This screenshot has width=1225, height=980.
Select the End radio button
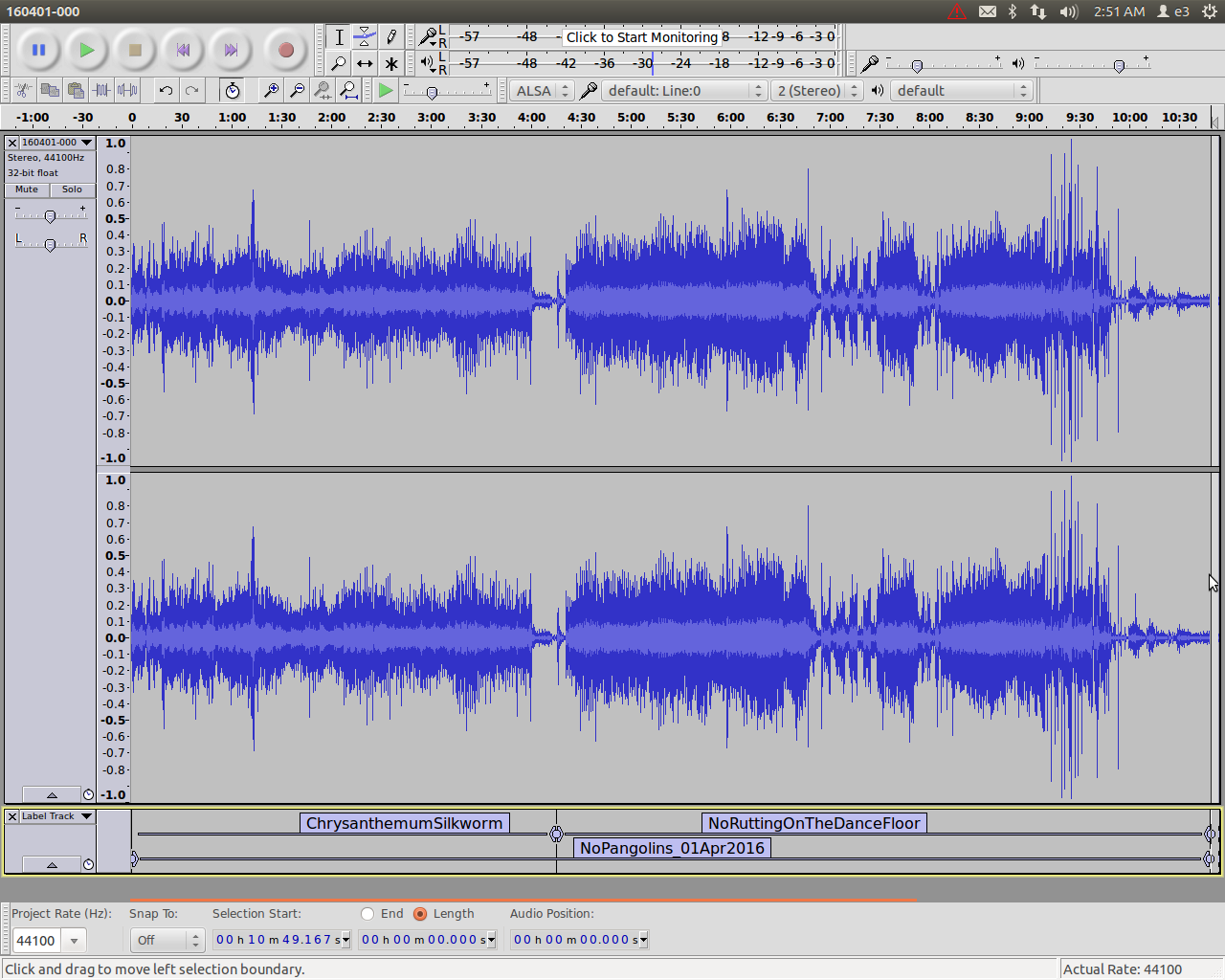(x=367, y=914)
